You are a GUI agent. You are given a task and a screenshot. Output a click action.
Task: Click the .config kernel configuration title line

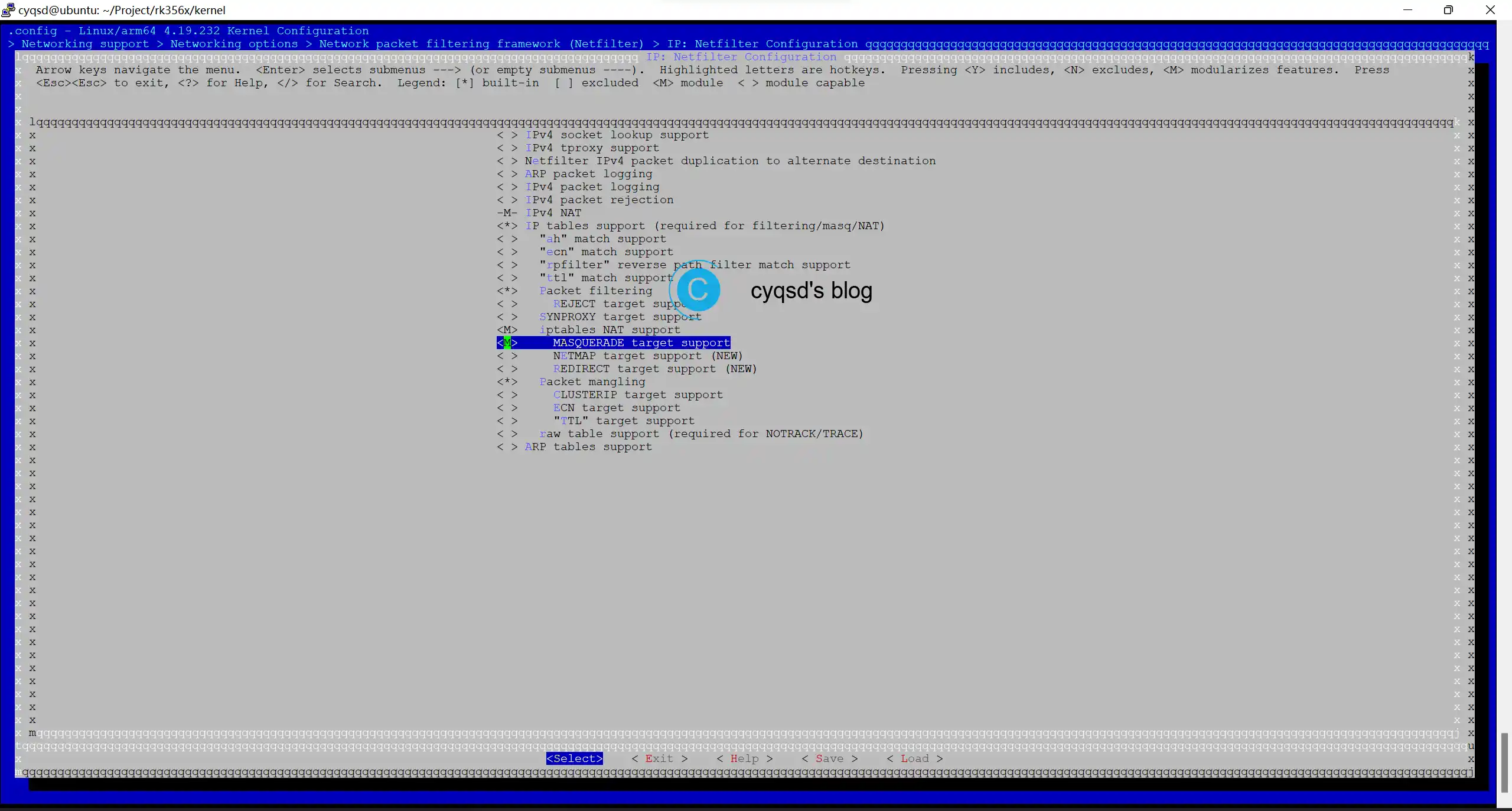(x=188, y=31)
